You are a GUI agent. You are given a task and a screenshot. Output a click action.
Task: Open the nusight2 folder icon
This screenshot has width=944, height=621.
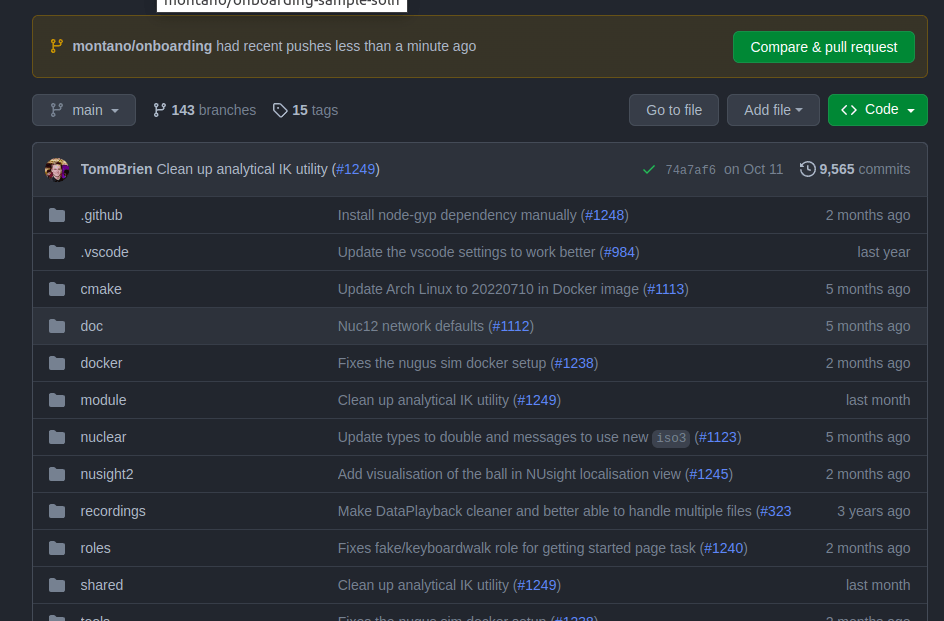click(57, 474)
